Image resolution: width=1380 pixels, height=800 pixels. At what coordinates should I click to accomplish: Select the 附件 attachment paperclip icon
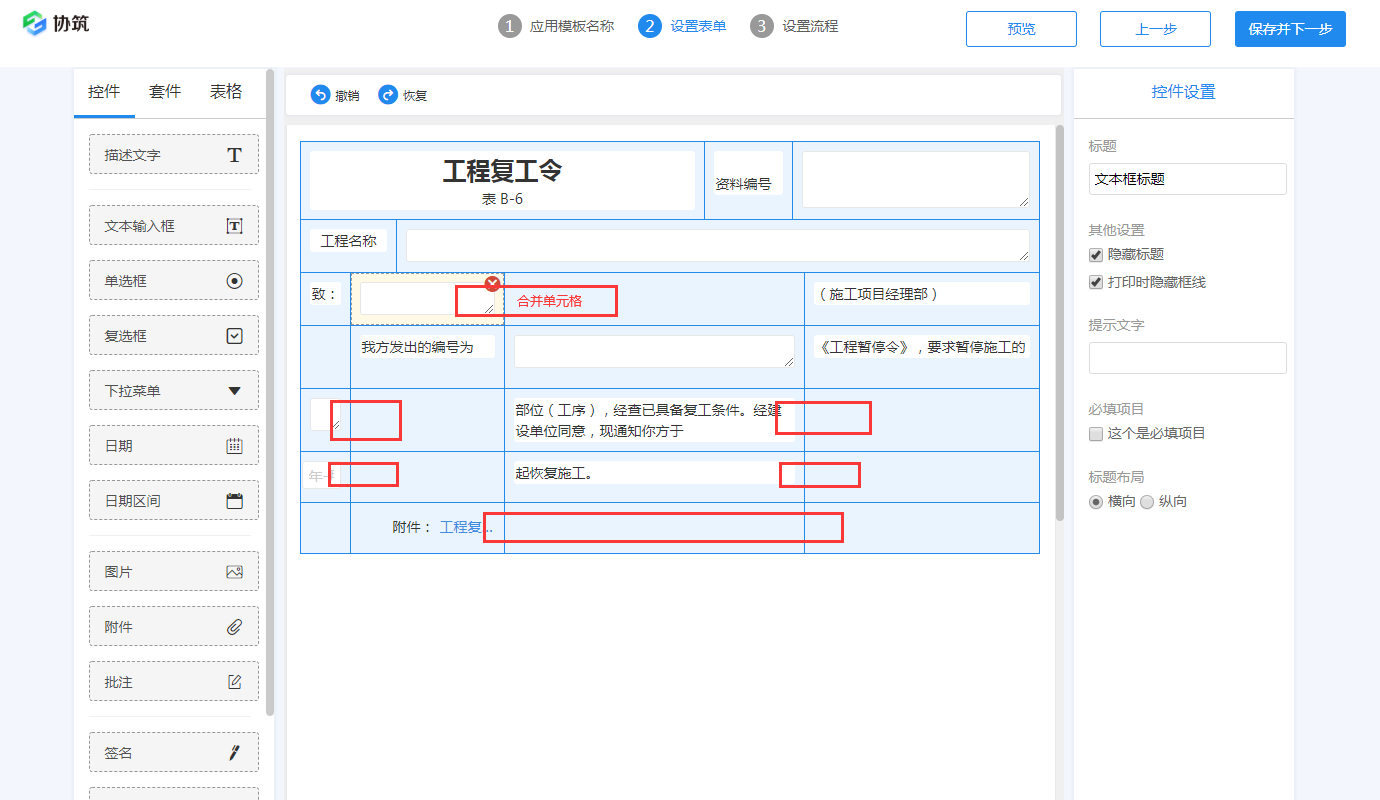[x=234, y=626]
